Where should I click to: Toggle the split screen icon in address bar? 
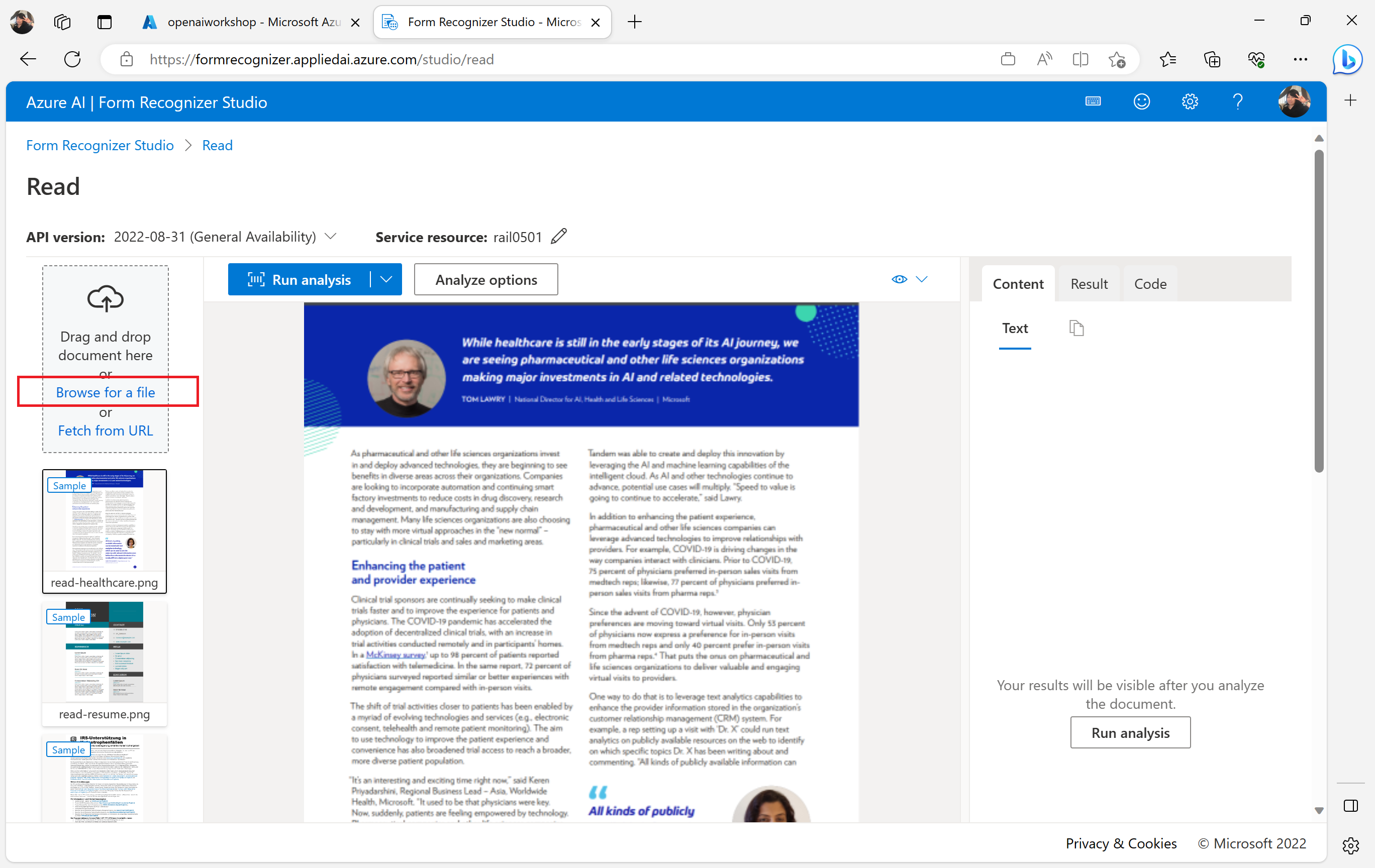(x=1080, y=59)
